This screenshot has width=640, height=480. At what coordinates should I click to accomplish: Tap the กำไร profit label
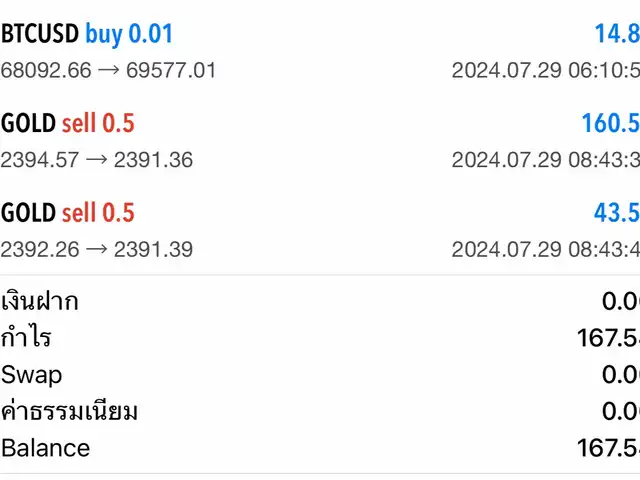[x=26, y=337]
